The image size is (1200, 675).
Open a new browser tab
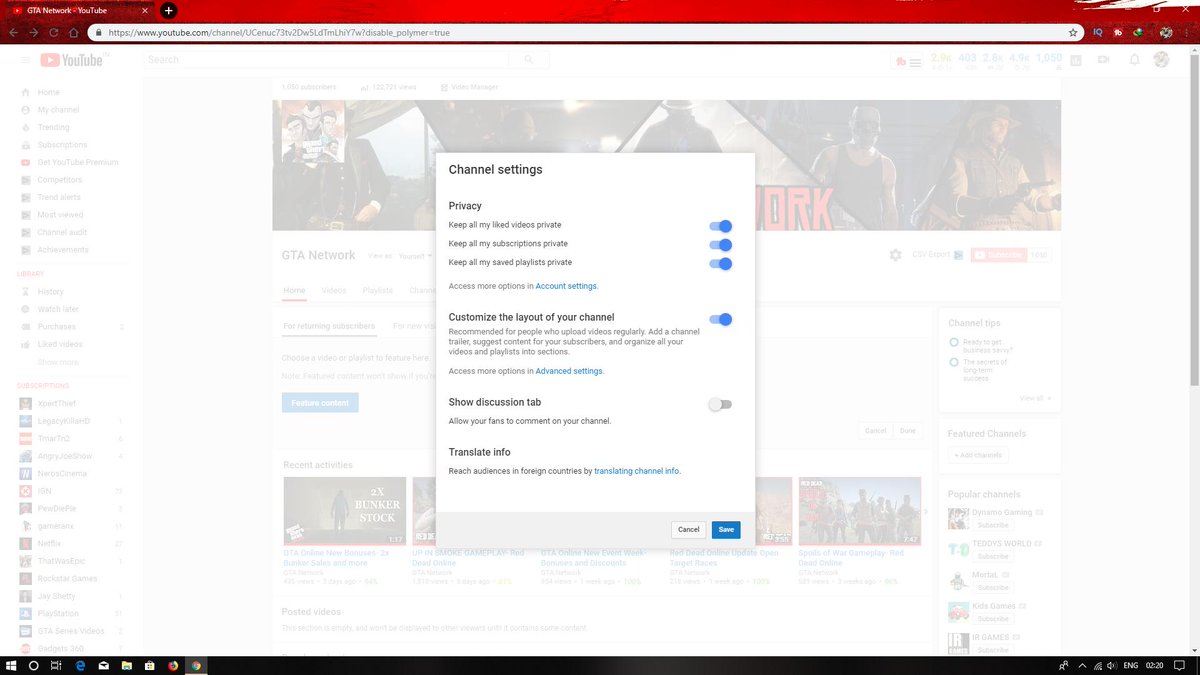(168, 10)
